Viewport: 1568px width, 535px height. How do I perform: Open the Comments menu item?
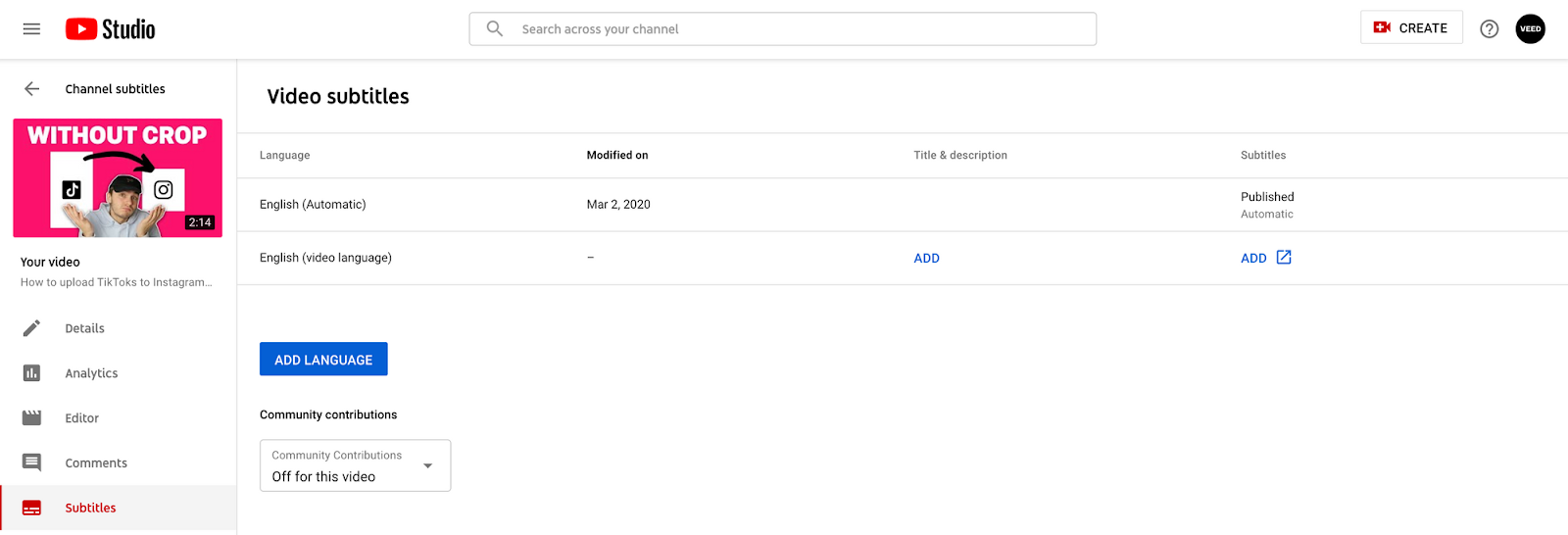pyautogui.click(x=118, y=462)
